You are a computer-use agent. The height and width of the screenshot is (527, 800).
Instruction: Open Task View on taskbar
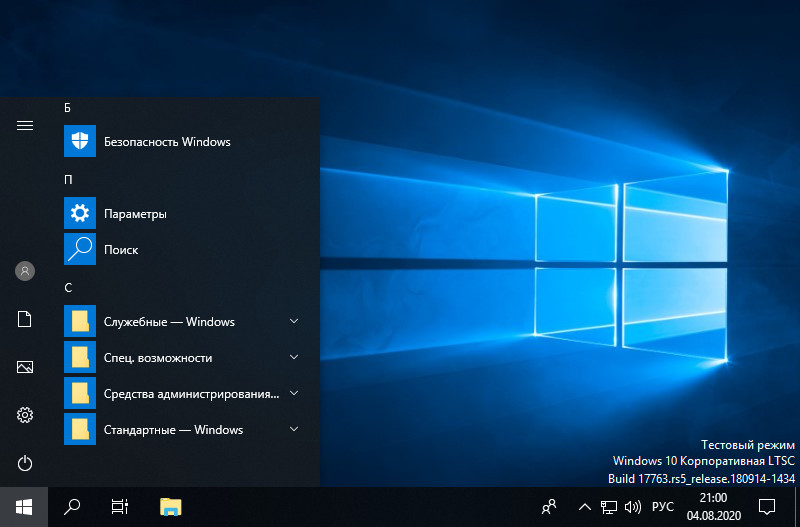point(120,507)
